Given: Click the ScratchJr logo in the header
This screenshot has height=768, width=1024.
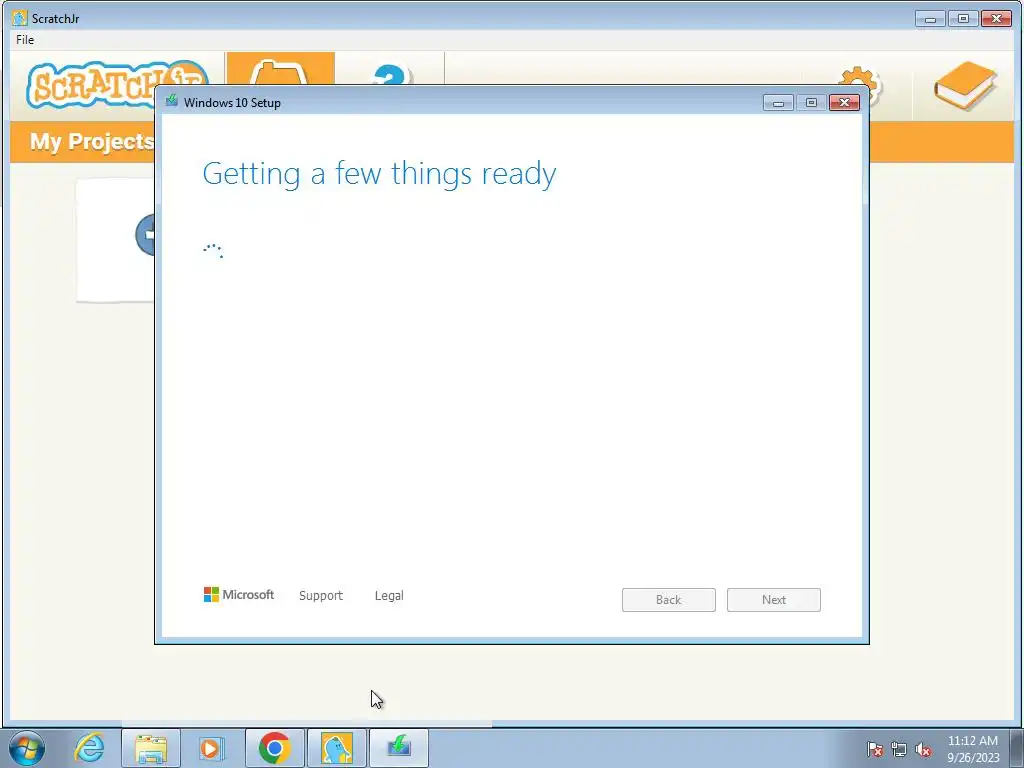Looking at the screenshot, I should pos(118,85).
